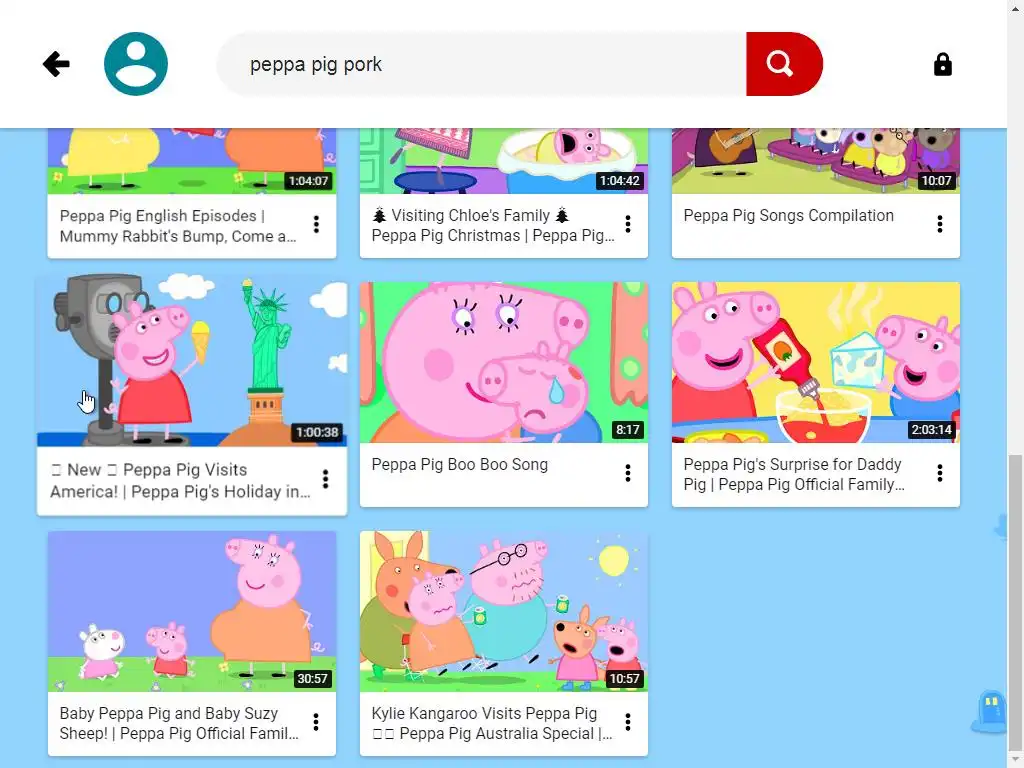The height and width of the screenshot is (768, 1024).
Task: Play the 10:07 Songs Compilation thumbnail
Action: click(x=816, y=161)
